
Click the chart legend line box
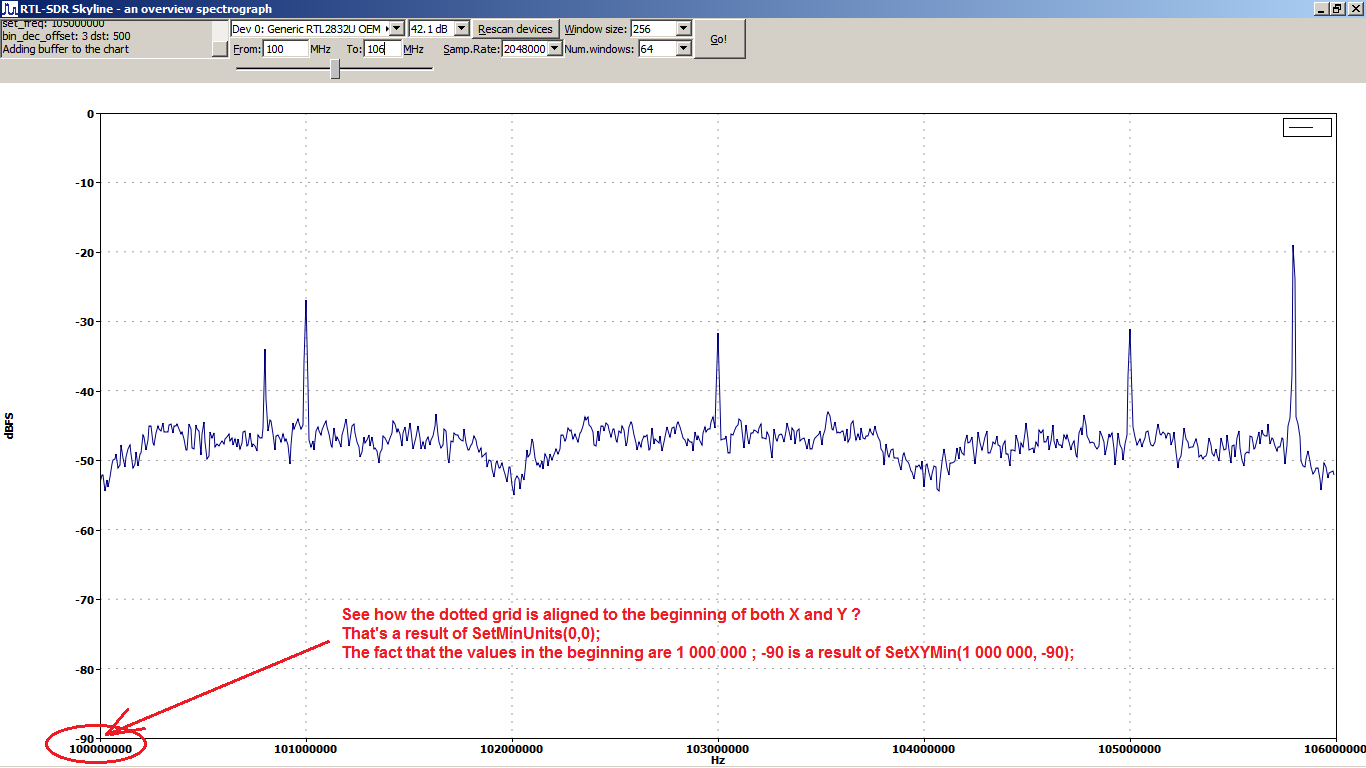pyautogui.click(x=1307, y=127)
